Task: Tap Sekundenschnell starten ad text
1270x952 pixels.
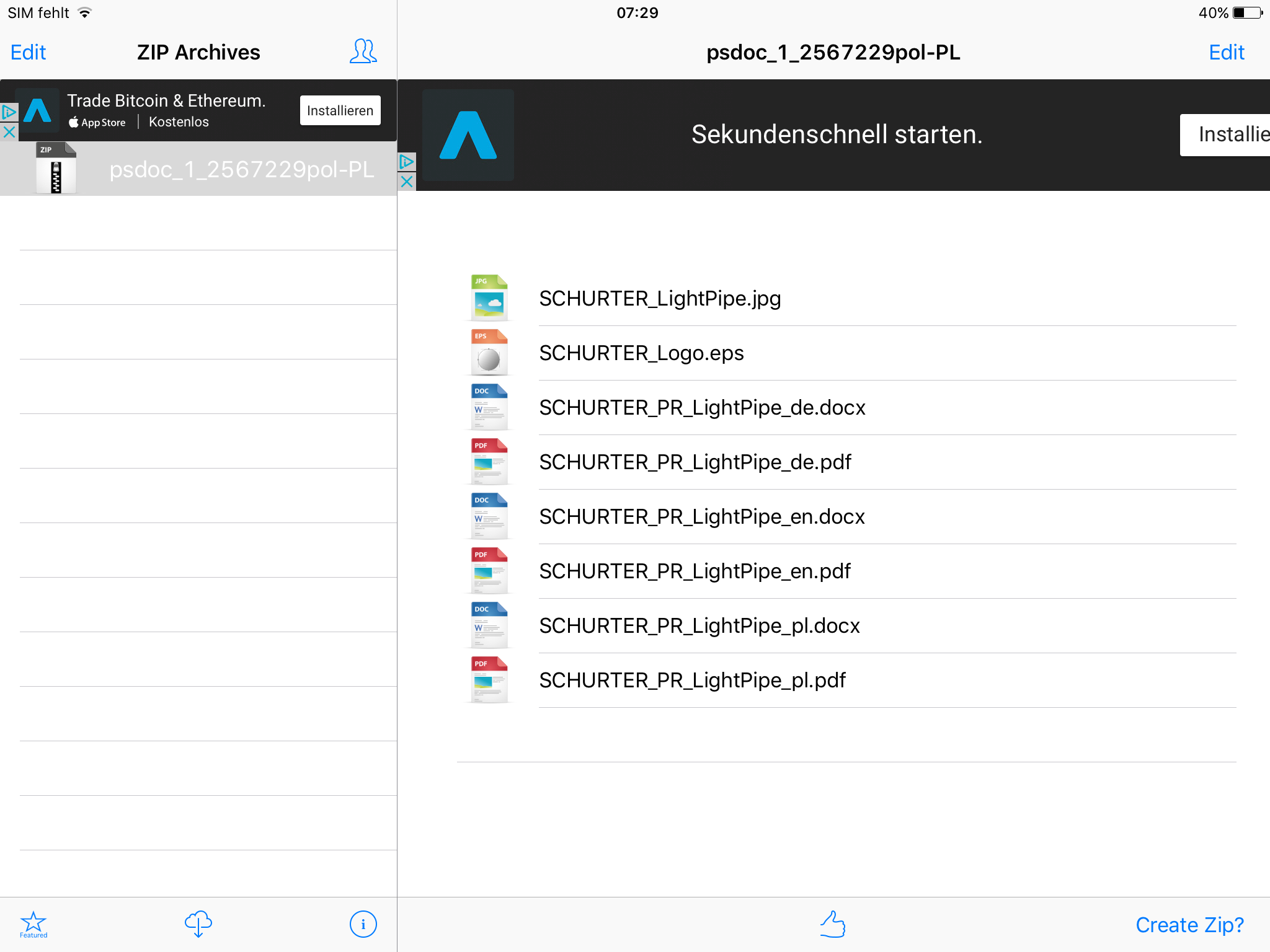Action: pyautogui.click(x=837, y=134)
